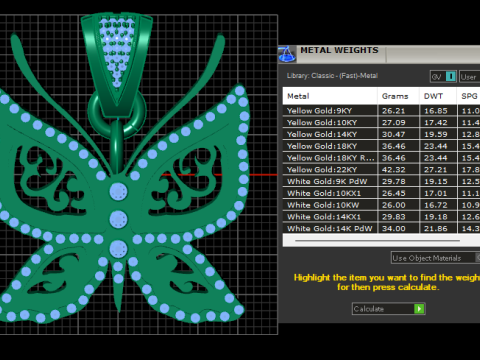Click the Metal Weights scale icon
The image size is (480, 360).
tap(287, 54)
